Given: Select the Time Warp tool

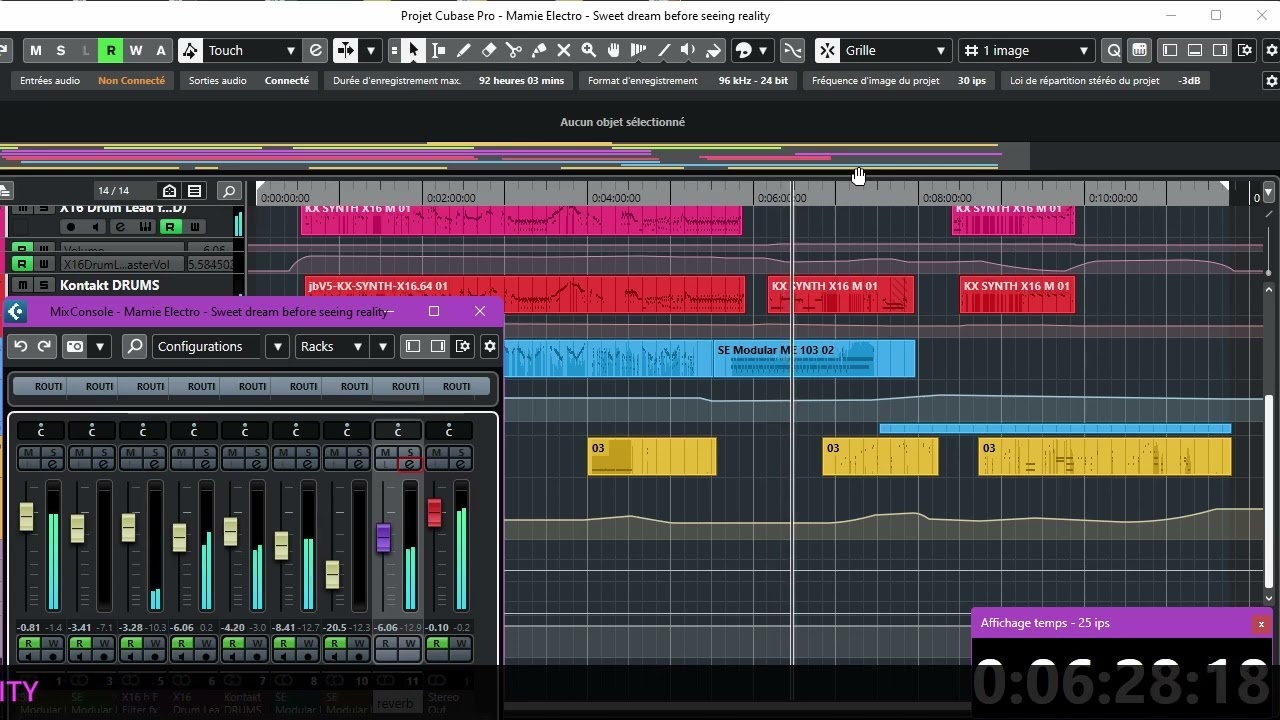Looking at the screenshot, I should pos(638,50).
